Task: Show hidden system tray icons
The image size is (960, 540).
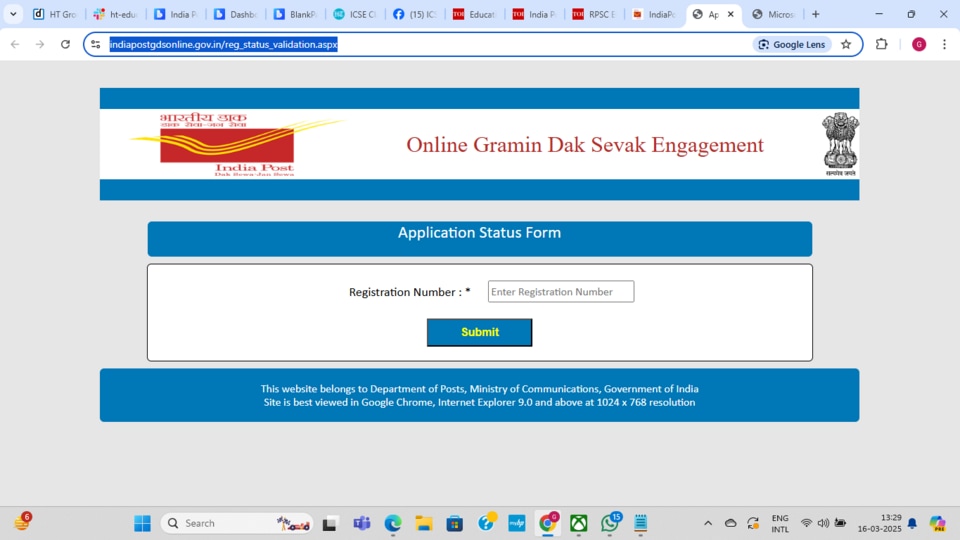Action: point(708,523)
